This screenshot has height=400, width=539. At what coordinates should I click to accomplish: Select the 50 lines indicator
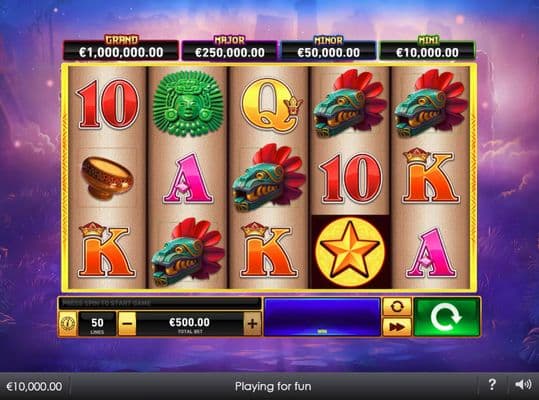[x=97, y=324]
